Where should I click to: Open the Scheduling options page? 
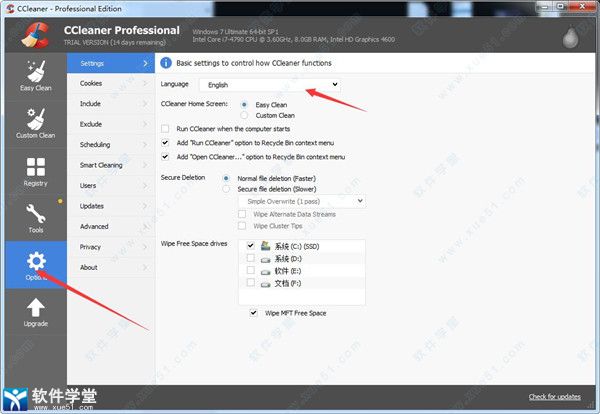tap(111, 145)
